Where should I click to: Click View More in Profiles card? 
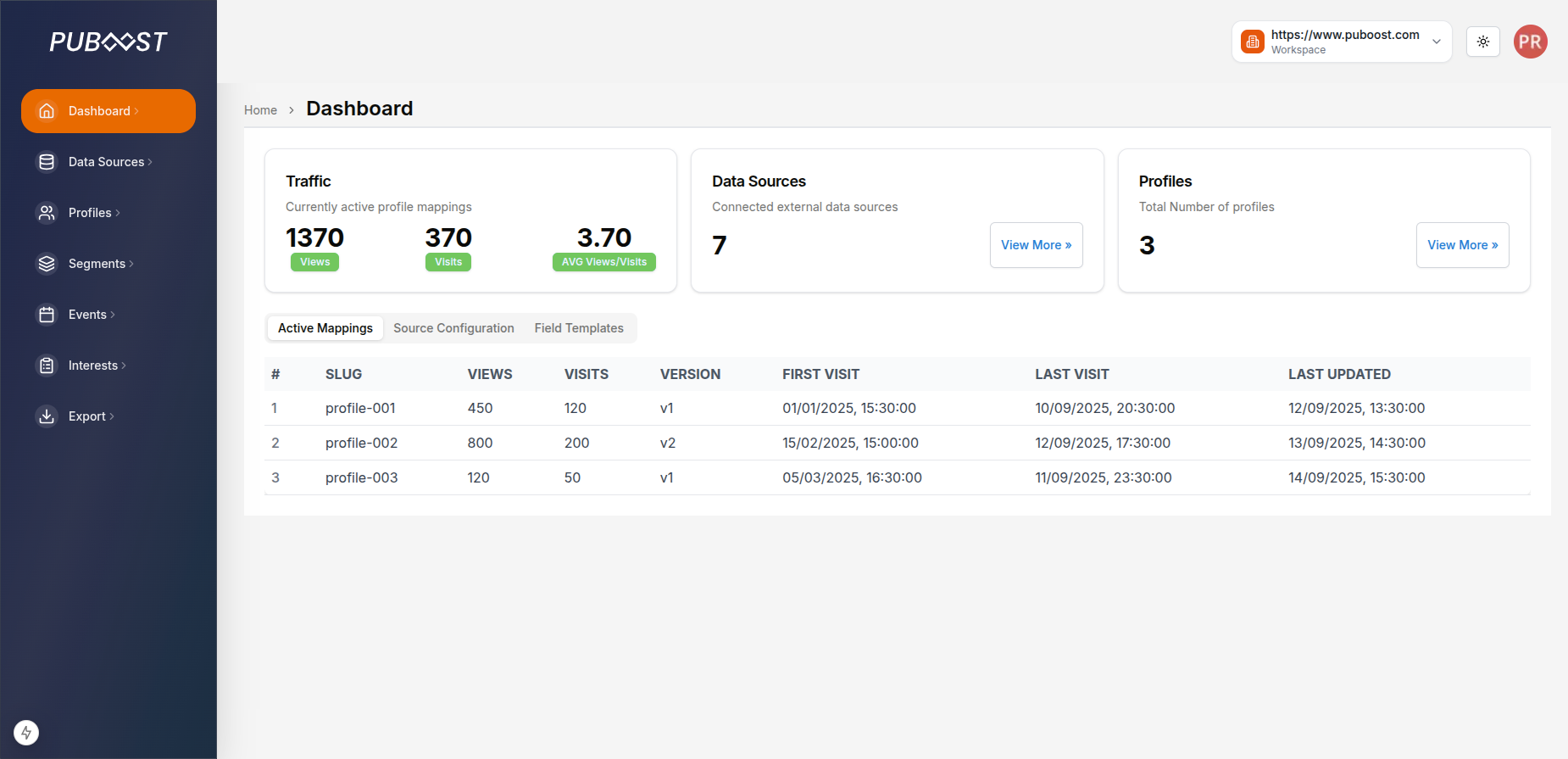[1462, 245]
